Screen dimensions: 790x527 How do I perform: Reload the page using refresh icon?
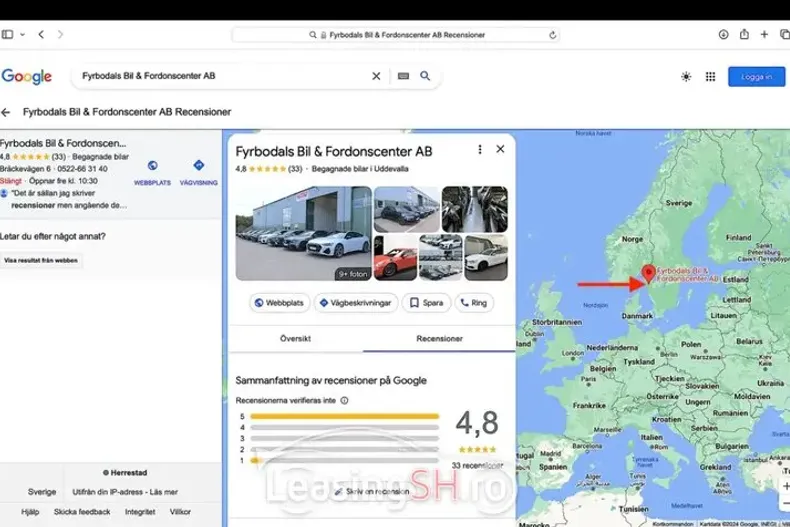coord(553,34)
